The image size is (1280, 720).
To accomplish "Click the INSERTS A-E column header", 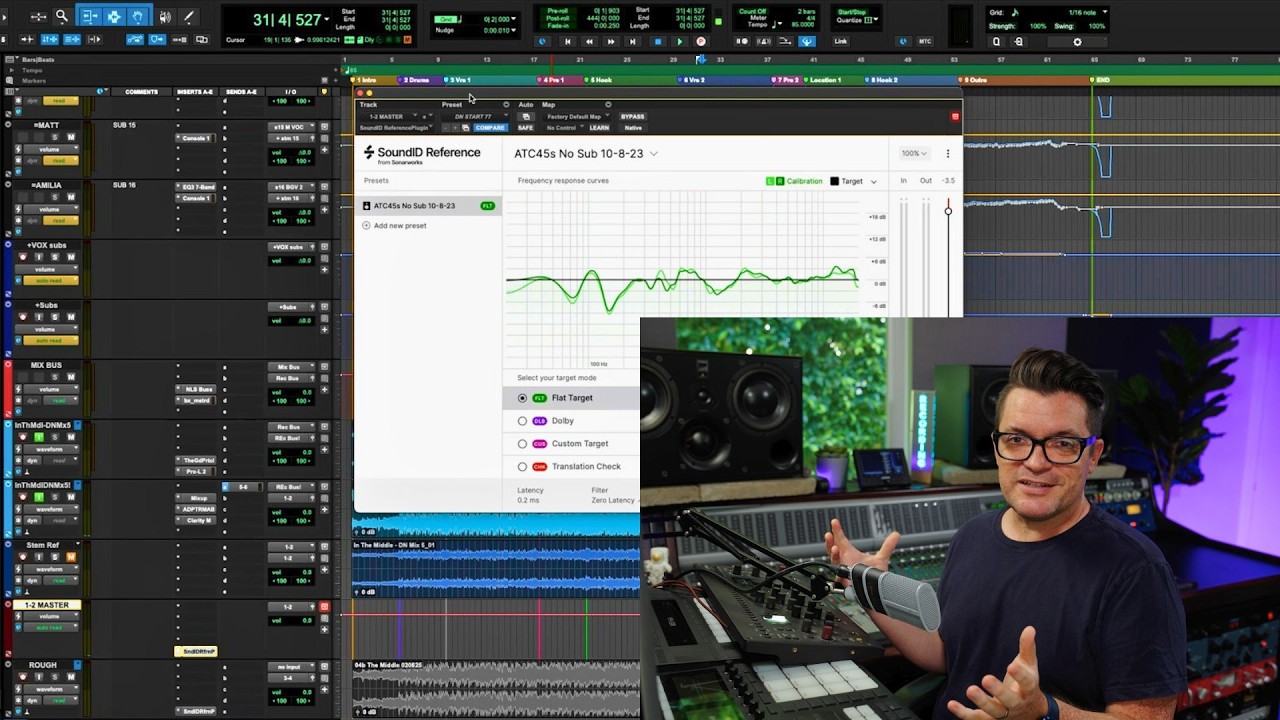I will (x=194, y=92).
